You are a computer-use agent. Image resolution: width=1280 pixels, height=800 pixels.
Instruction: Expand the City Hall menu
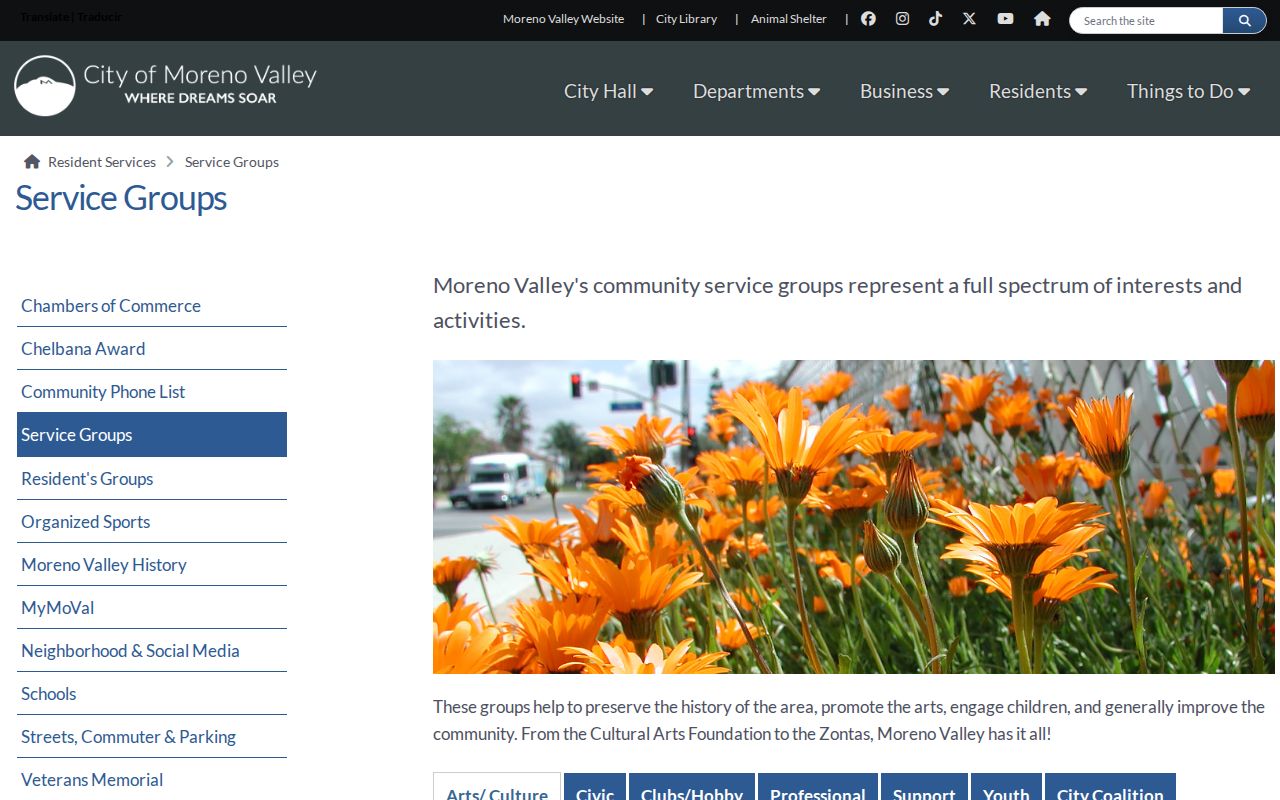(608, 91)
